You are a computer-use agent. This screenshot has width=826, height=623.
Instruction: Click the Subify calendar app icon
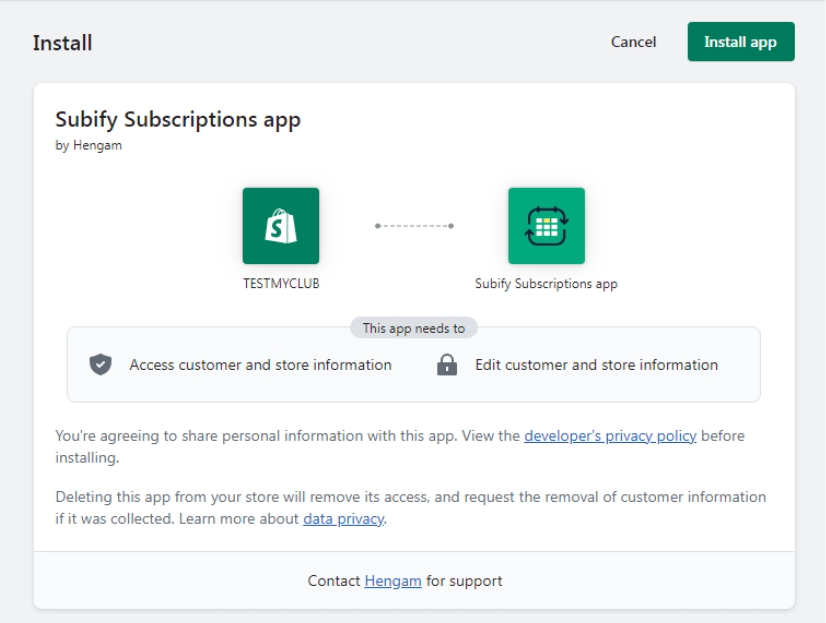(x=546, y=226)
